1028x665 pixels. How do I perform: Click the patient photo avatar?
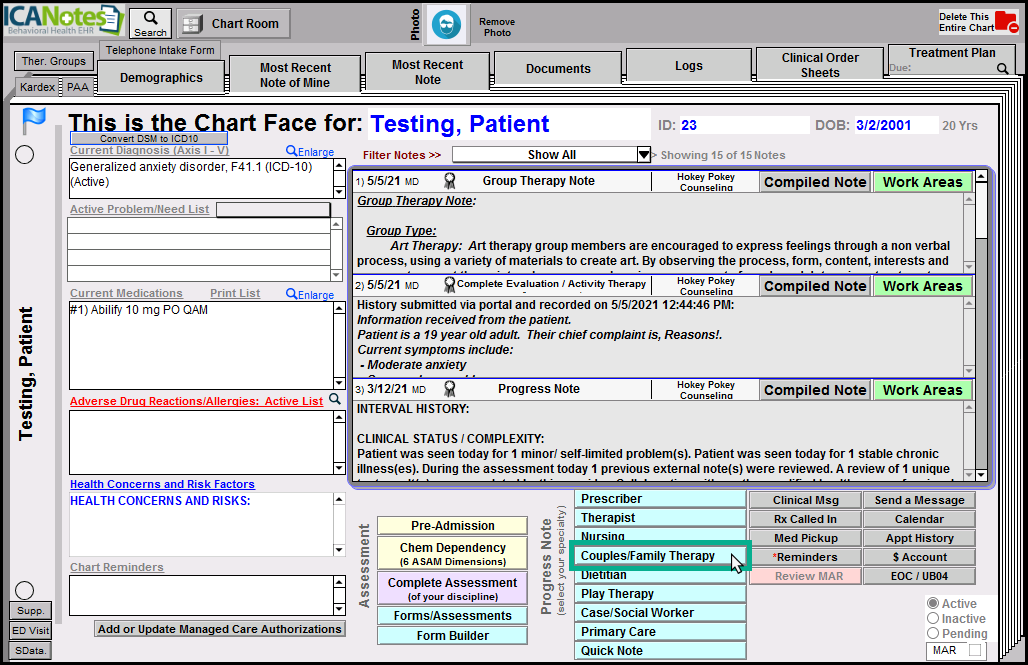[447, 25]
